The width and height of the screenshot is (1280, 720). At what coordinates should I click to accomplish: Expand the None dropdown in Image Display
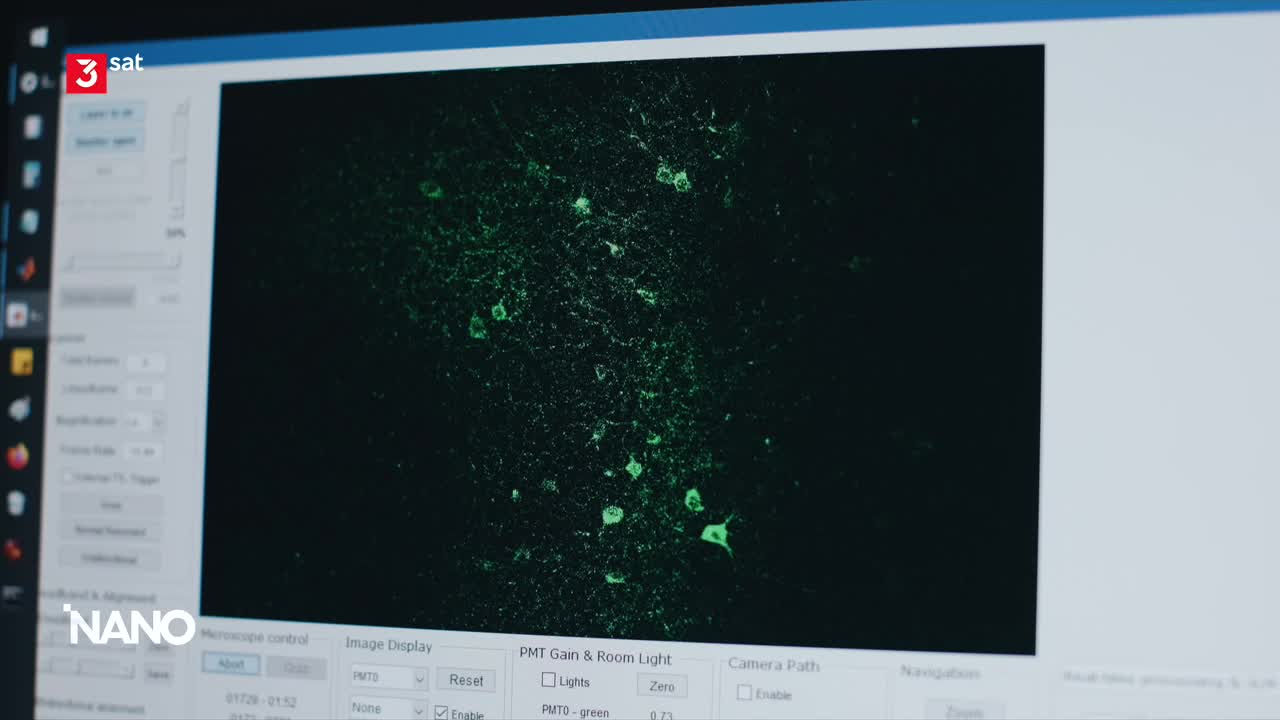point(389,708)
